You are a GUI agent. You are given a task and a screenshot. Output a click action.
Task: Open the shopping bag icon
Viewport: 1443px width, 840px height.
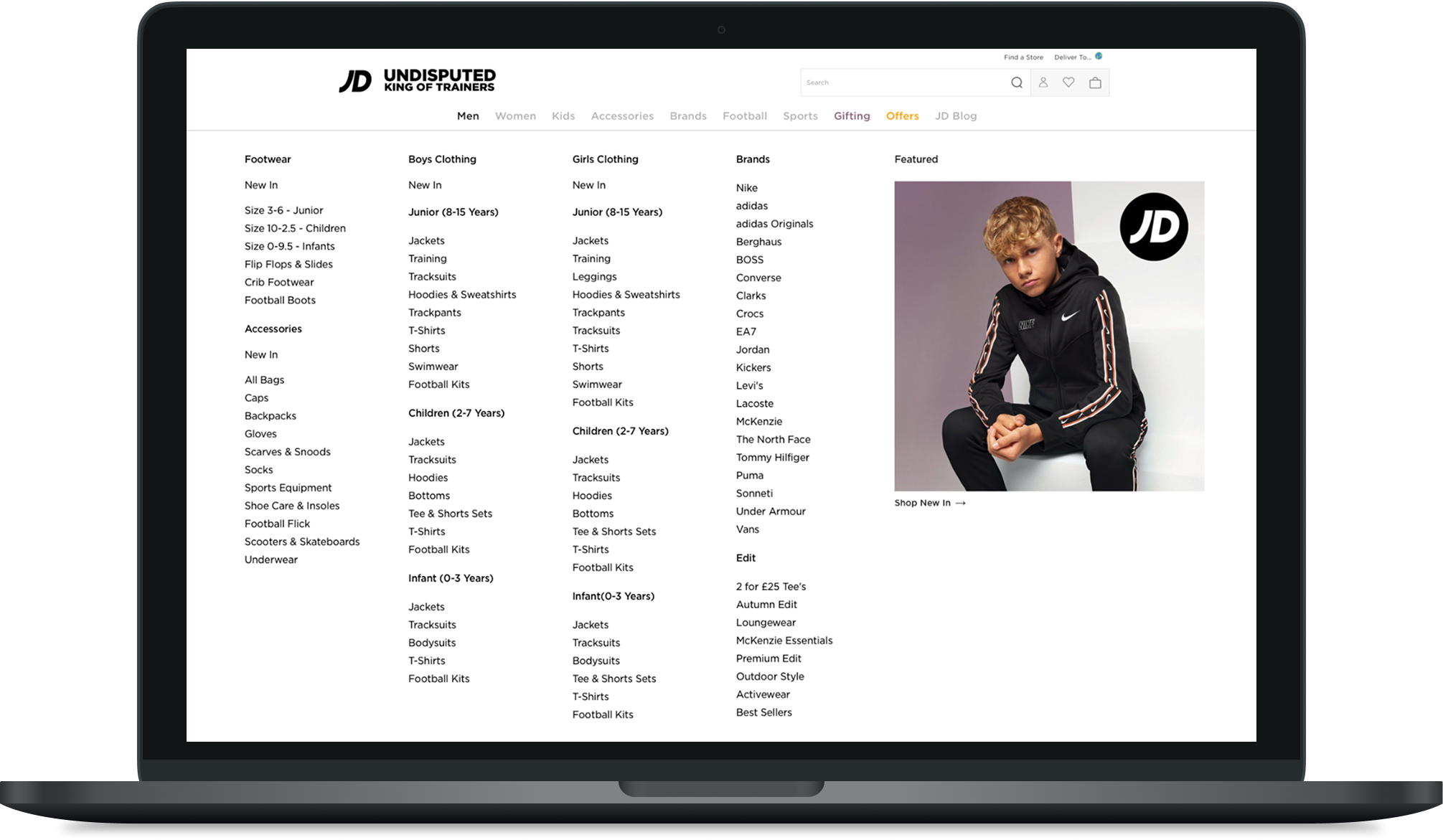point(1096,82)
